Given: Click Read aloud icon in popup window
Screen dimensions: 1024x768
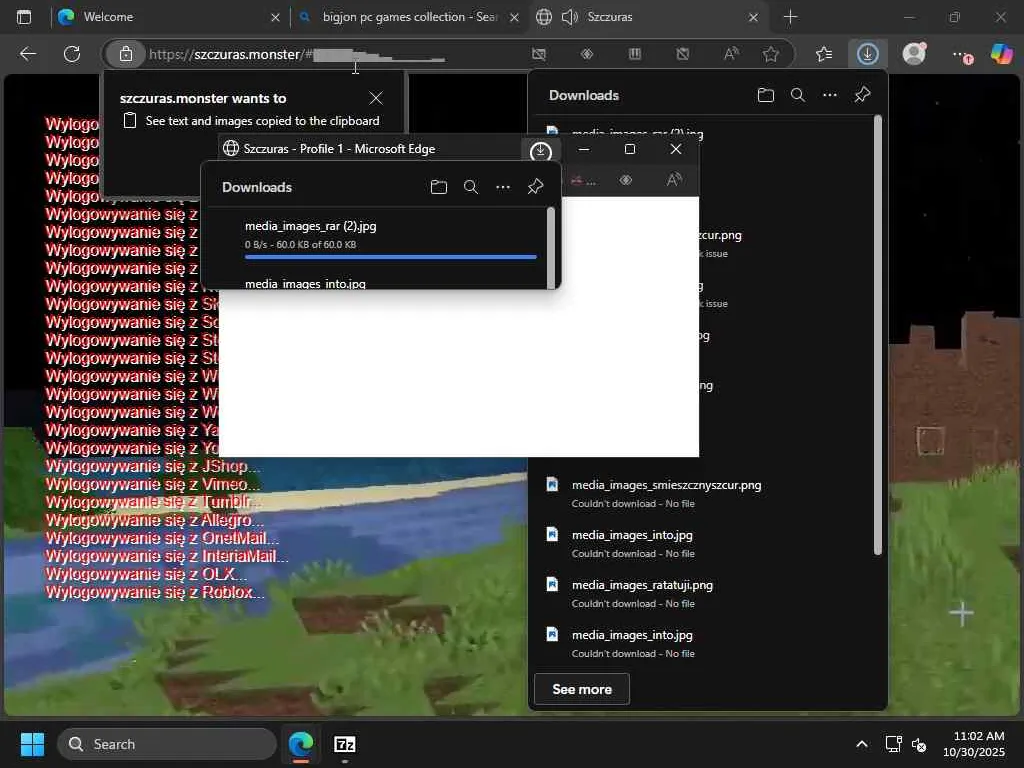Looking at the screenshot, I should click(x=674, y=180).
